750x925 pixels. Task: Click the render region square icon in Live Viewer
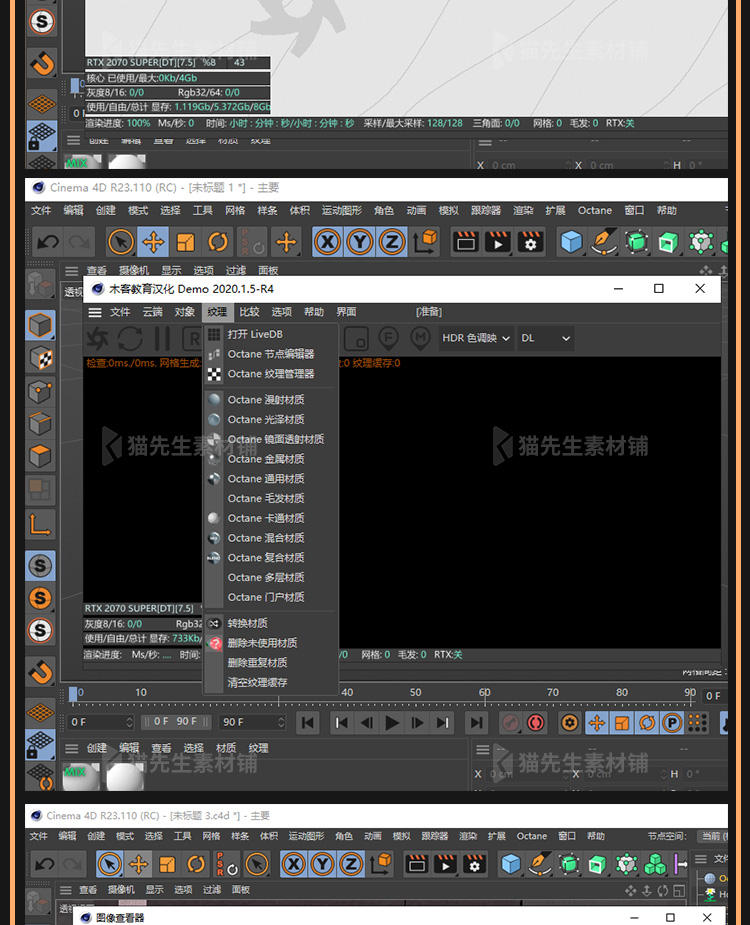[356, 338]
